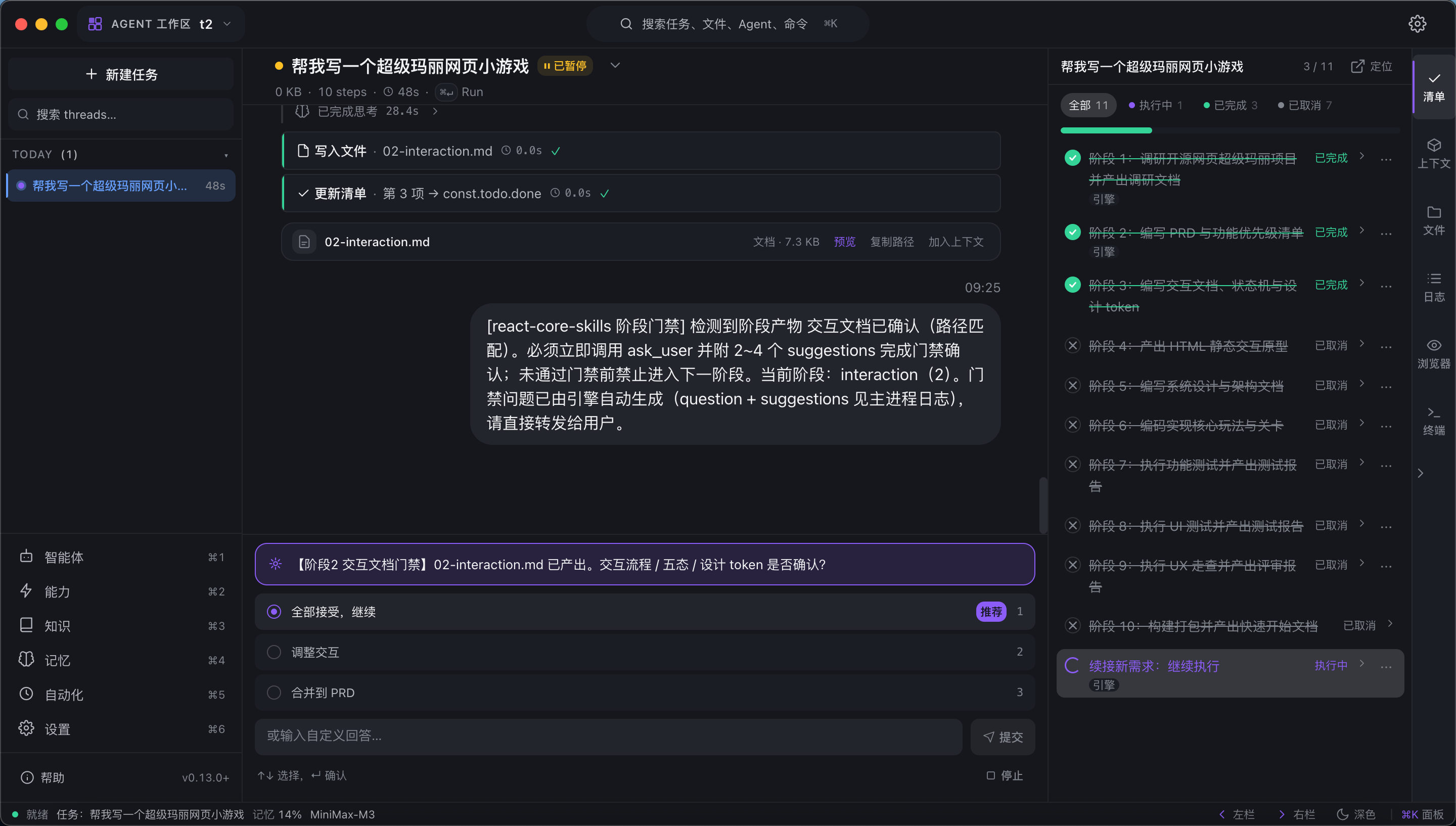1456x826 pixels.
Task: Click the 预览 preview link
Action: coord(844,242)
